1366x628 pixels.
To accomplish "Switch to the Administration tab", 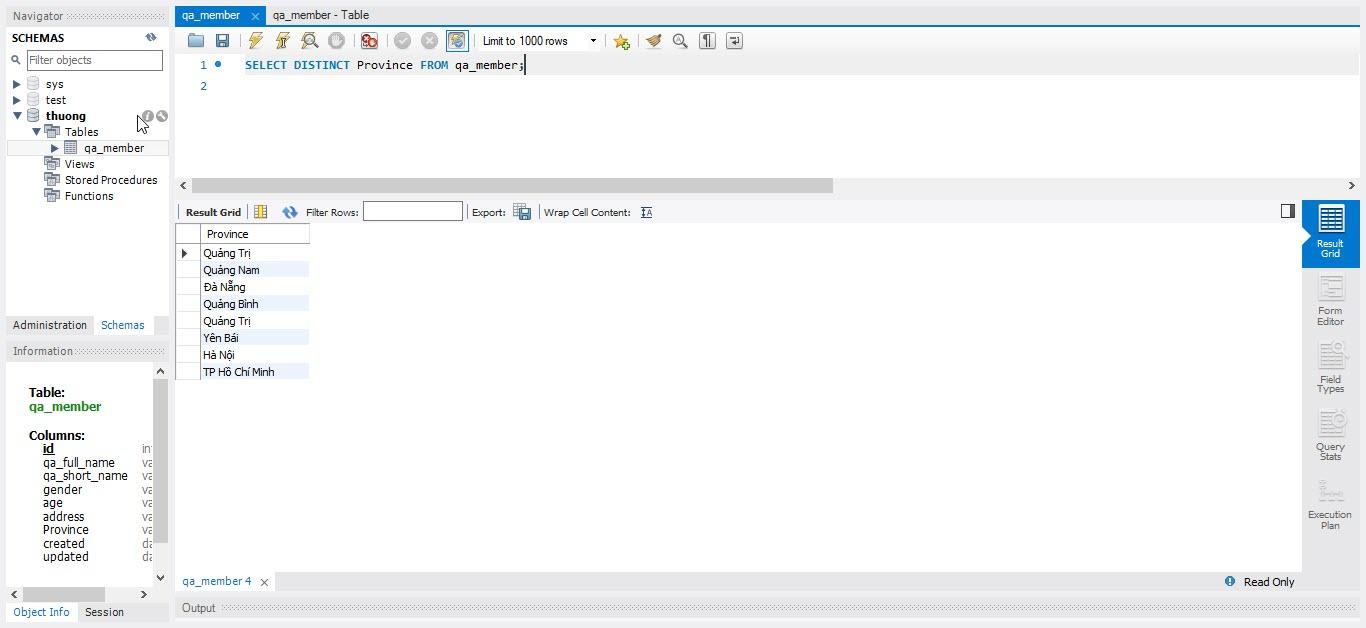I will (50, 325).
